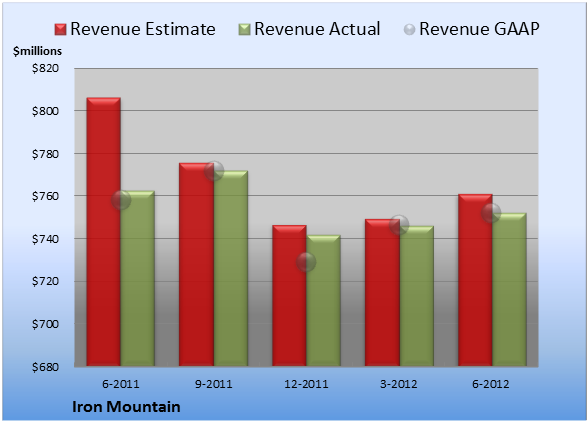Select the green actual bar for 9-2011
Screen dimensions: 588x422
coord(231,268)
